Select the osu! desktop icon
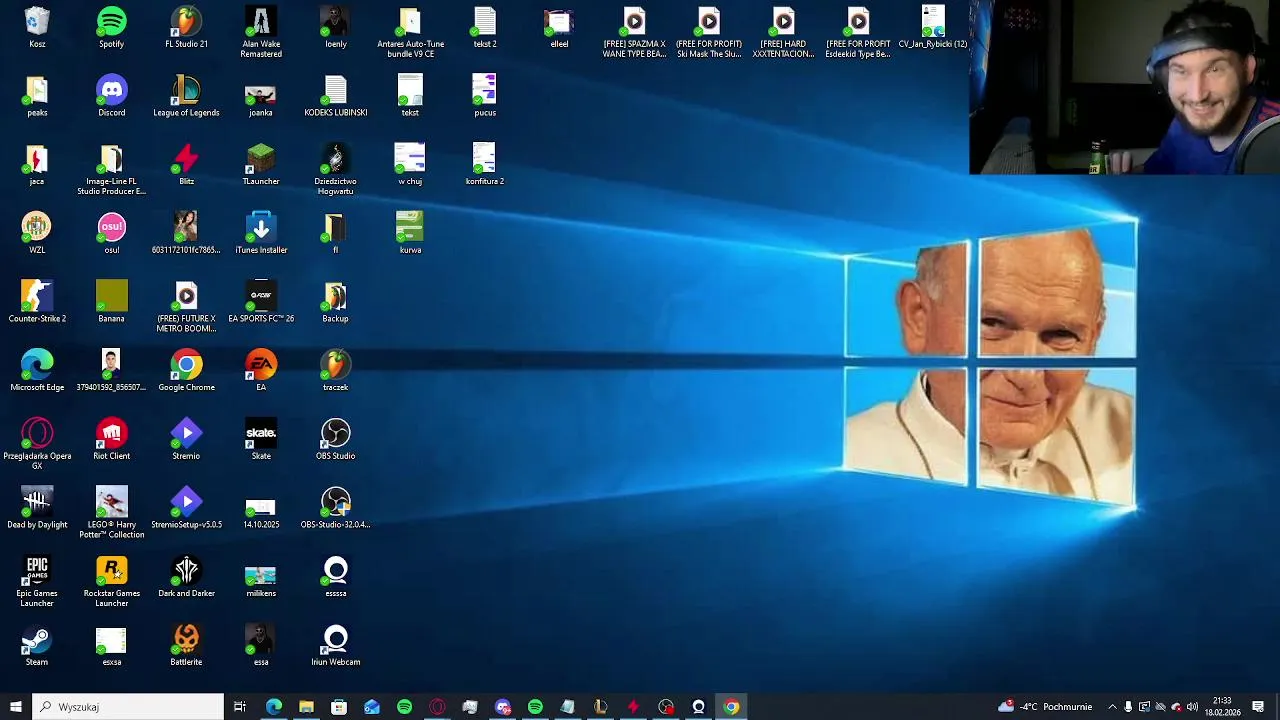Viewport: 1280px width, 720px height. pos(111,233)
